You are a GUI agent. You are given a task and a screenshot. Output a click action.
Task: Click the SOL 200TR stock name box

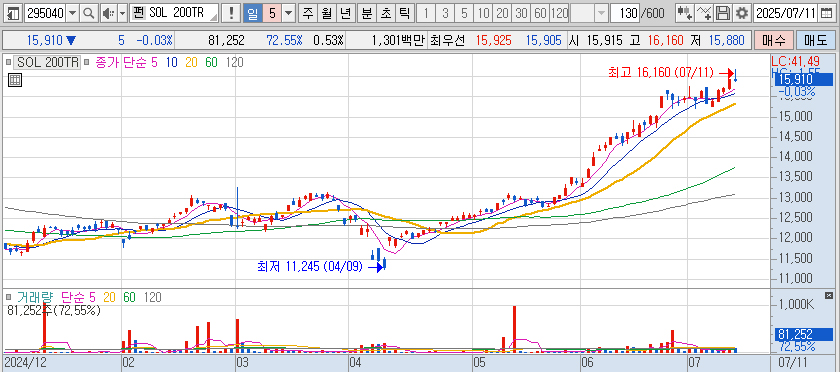click(x=174, y=13)
